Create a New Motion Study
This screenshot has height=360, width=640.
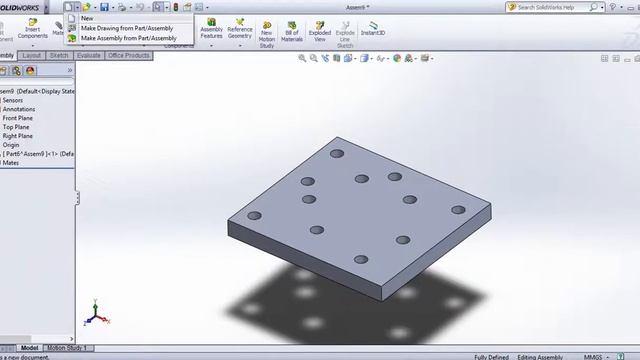(267, 35)
